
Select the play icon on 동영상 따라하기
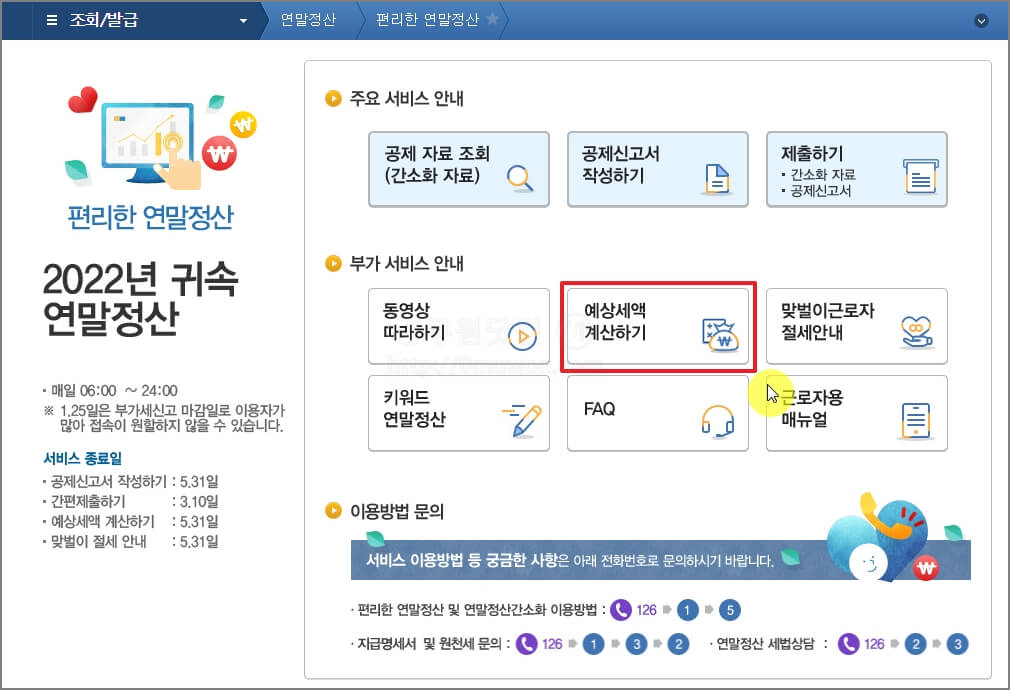tap(521, 337)
